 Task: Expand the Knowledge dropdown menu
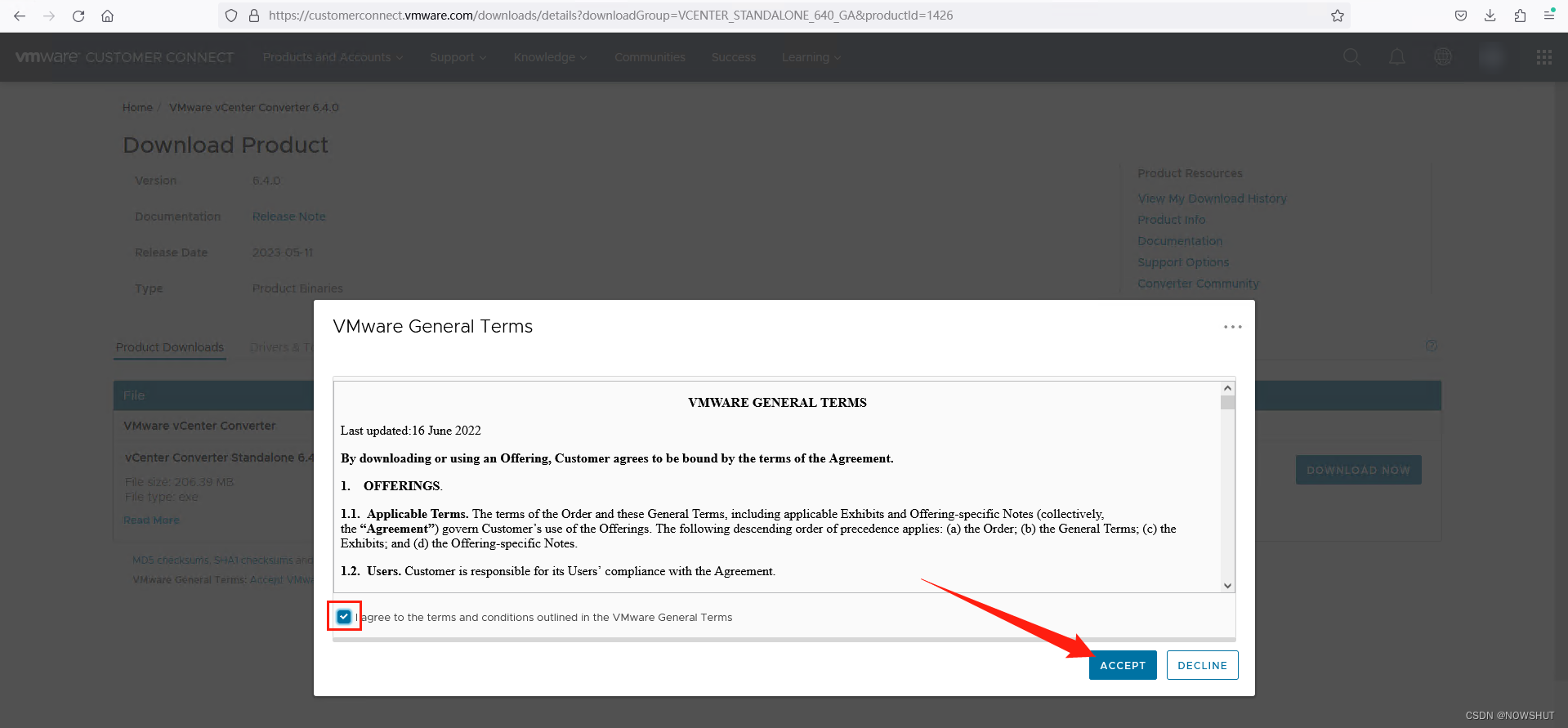[x=550, y=57]
